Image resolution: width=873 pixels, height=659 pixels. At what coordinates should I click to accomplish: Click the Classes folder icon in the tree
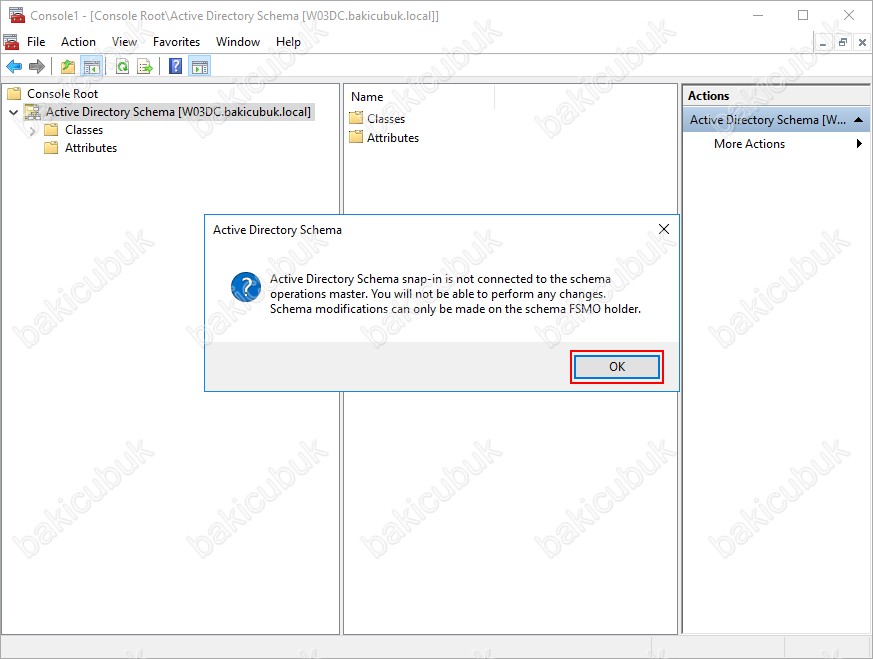pos(51,130)
